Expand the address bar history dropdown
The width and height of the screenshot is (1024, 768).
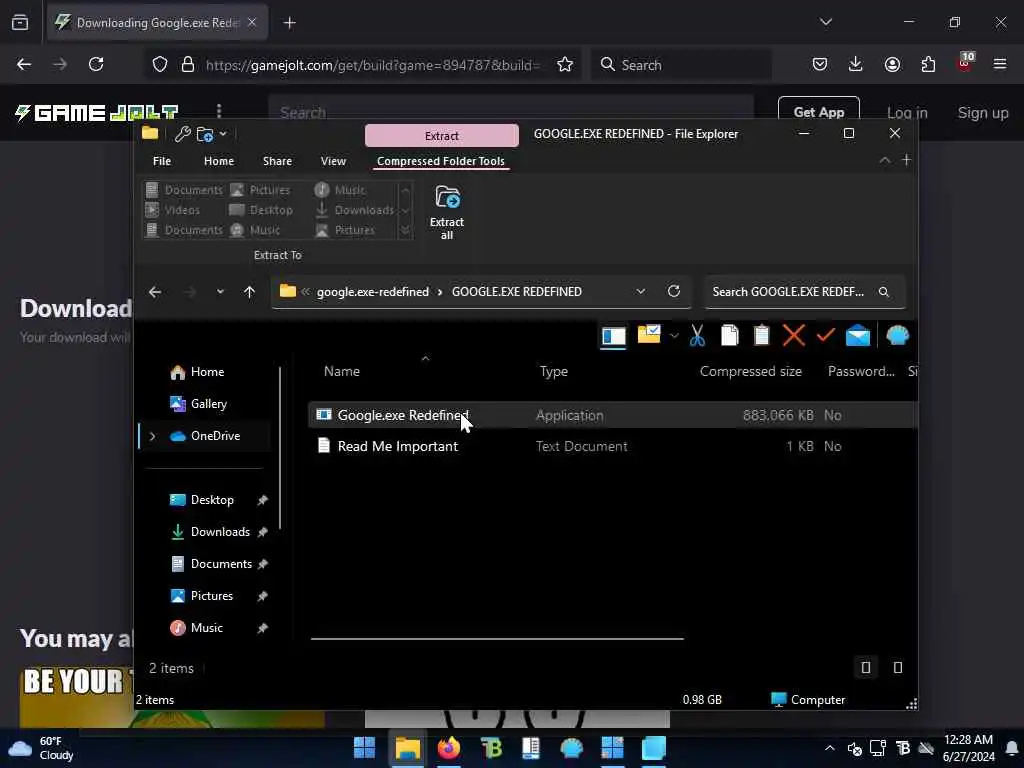(x=641, y=291)
